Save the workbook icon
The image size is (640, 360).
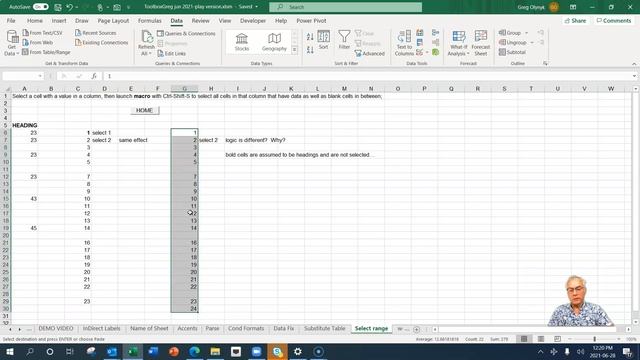coord(58,7)
